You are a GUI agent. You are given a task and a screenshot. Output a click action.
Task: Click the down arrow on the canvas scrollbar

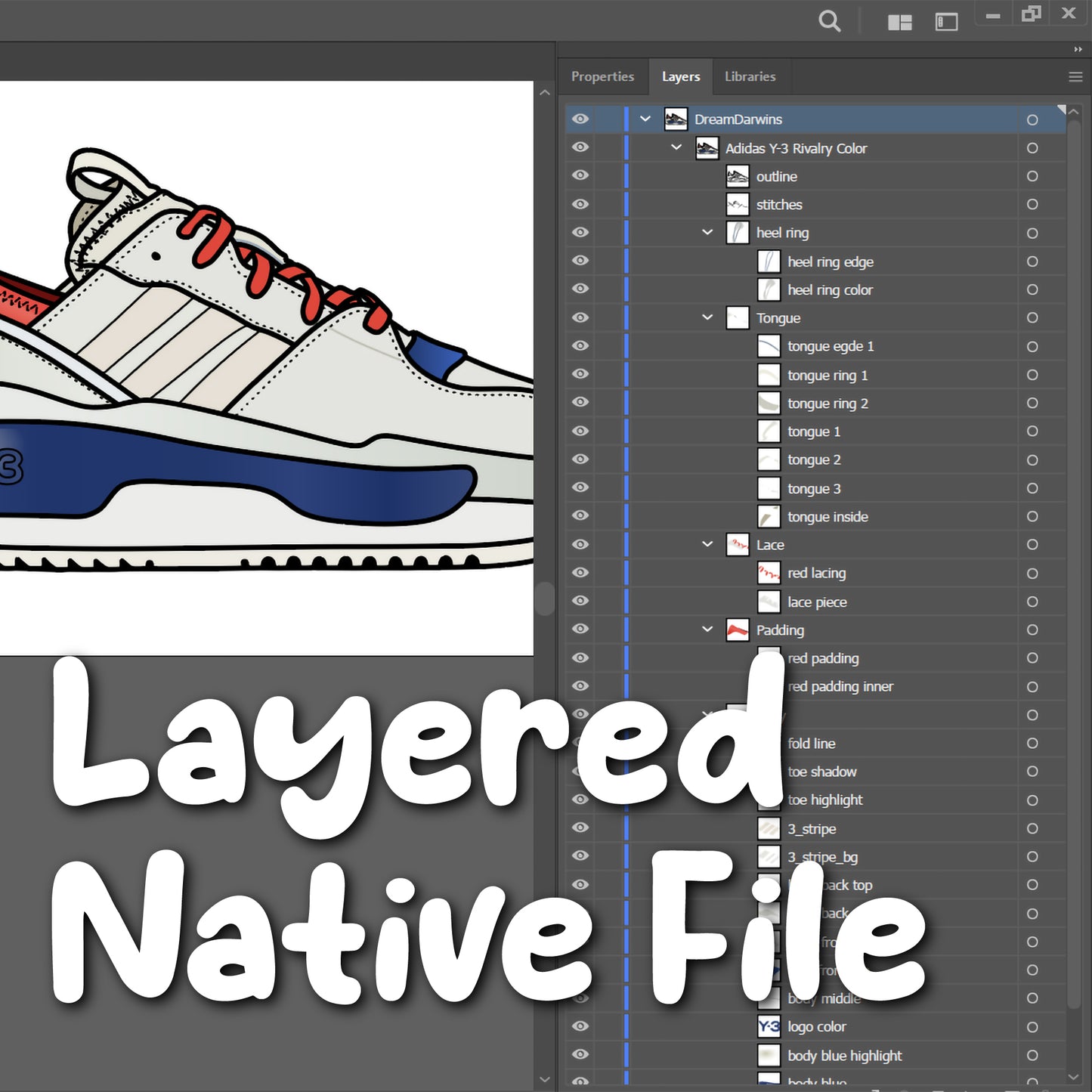544,1079
